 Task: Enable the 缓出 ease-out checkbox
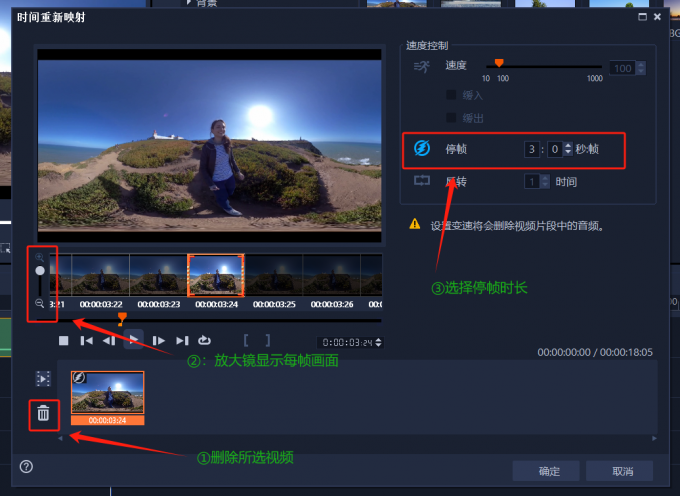pos(451,117)
